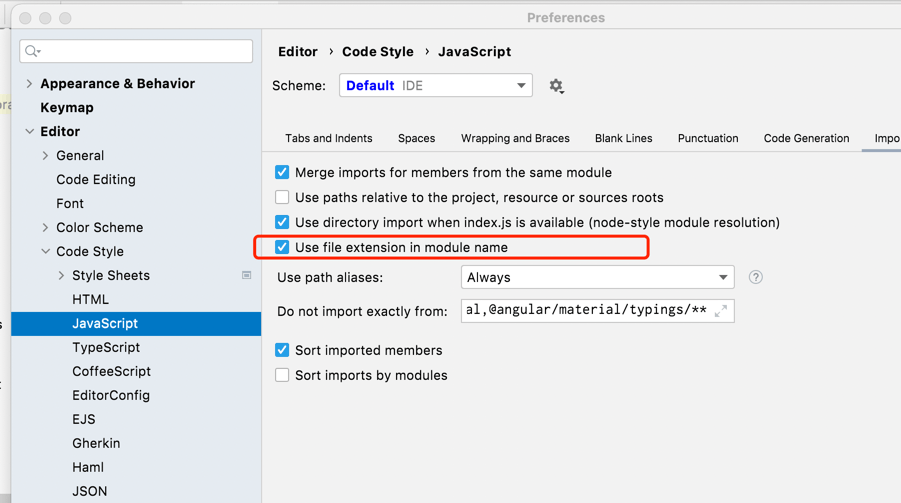The height and width of the screenshot is (503, 901).
Task: Click JavaScript in the breadcrumb
Action: pyautogui.click(x=475, y=52)
